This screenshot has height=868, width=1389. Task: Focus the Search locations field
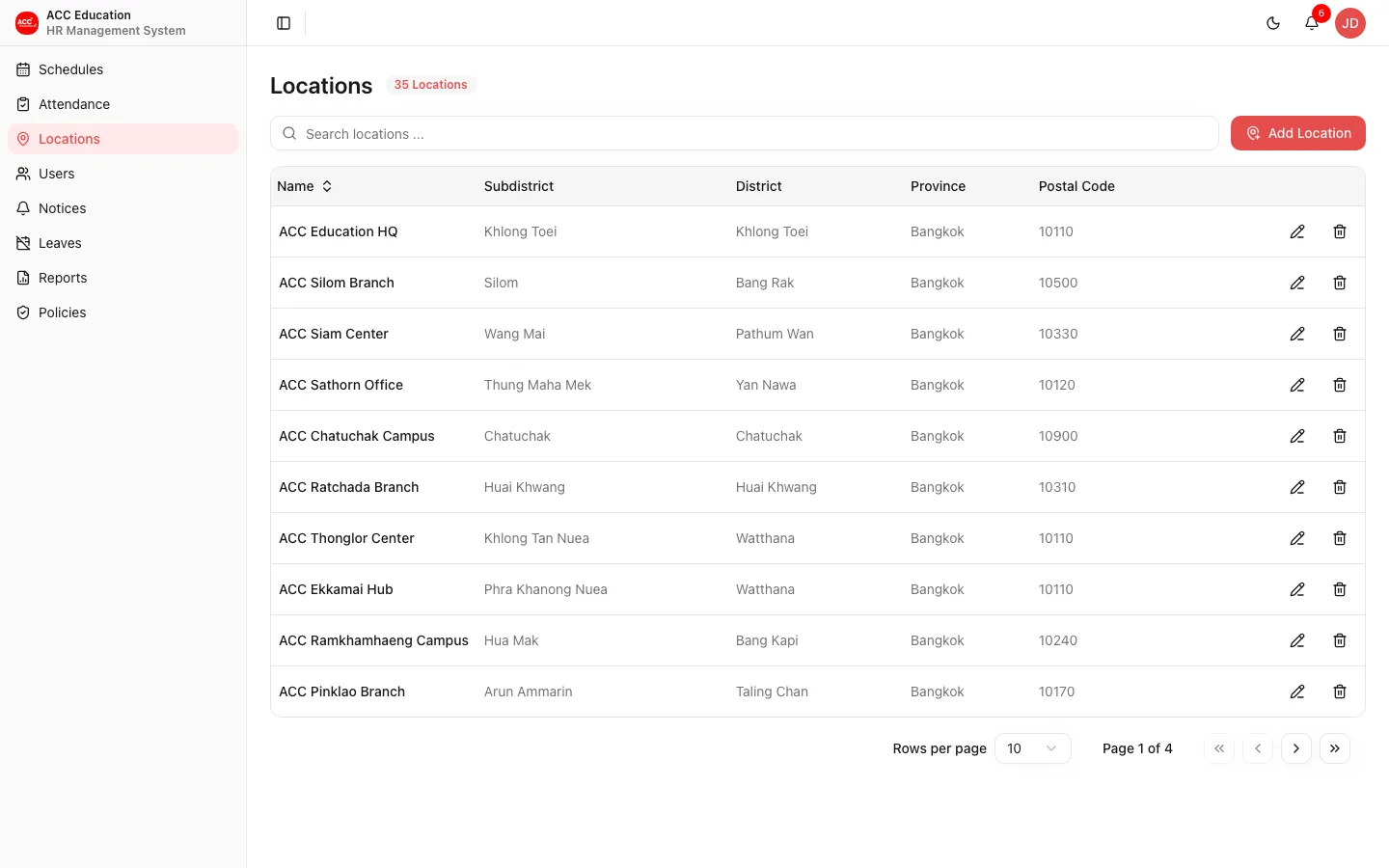(745, 133)
